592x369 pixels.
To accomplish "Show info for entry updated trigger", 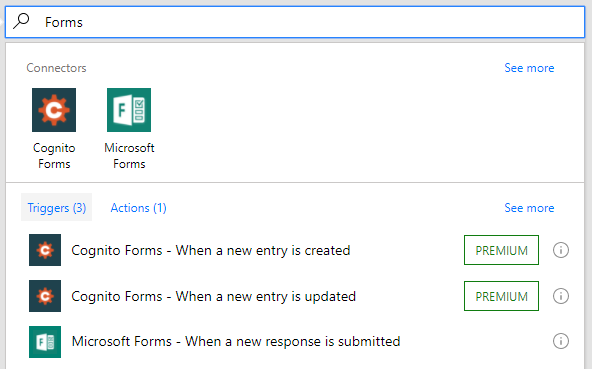I will [x=561, y=296].
